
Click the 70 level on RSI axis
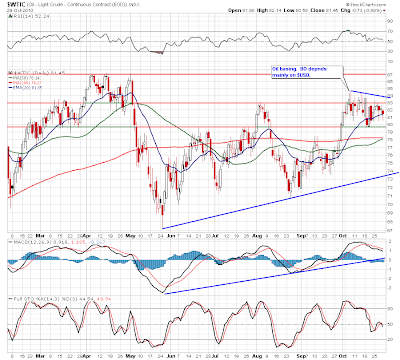click(x=389, y=31)
